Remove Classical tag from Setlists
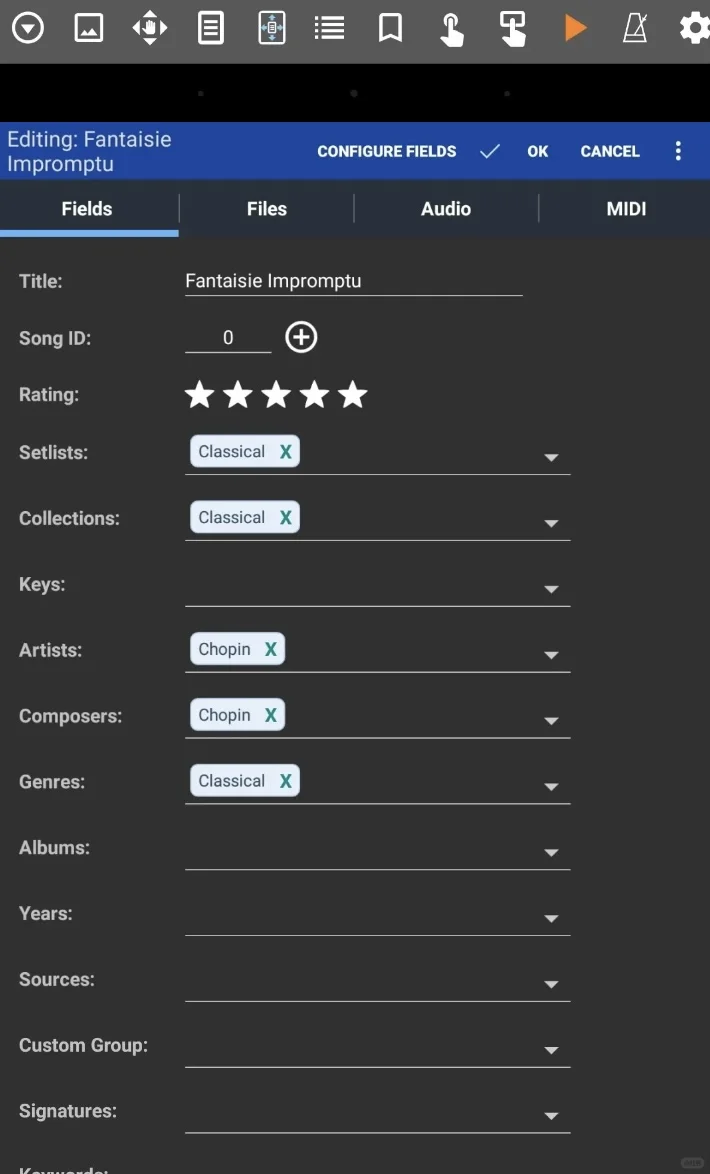710x1174 pixels. click(x=286, y=452)
